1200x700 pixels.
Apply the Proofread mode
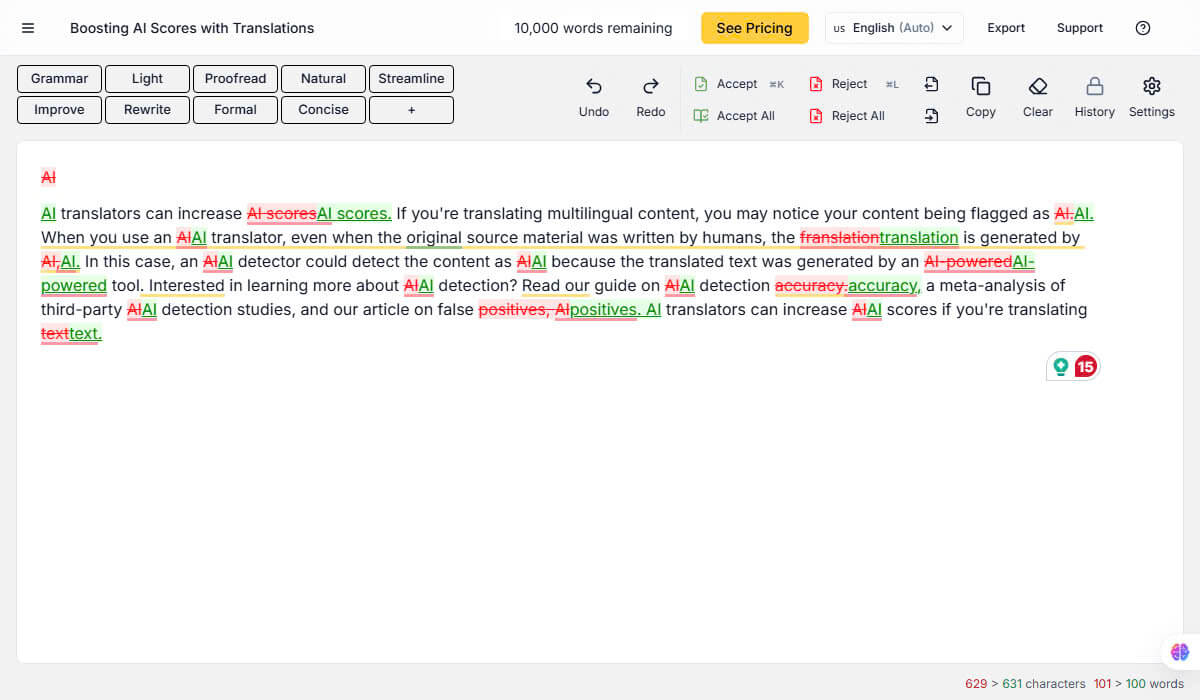pos(236,79)
